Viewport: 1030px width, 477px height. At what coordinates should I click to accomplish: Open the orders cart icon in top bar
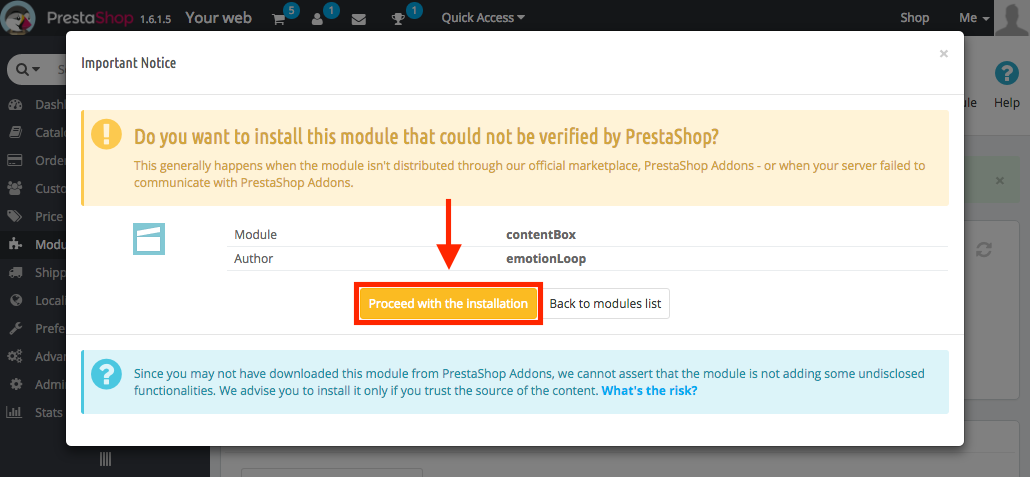coord(279,19)
